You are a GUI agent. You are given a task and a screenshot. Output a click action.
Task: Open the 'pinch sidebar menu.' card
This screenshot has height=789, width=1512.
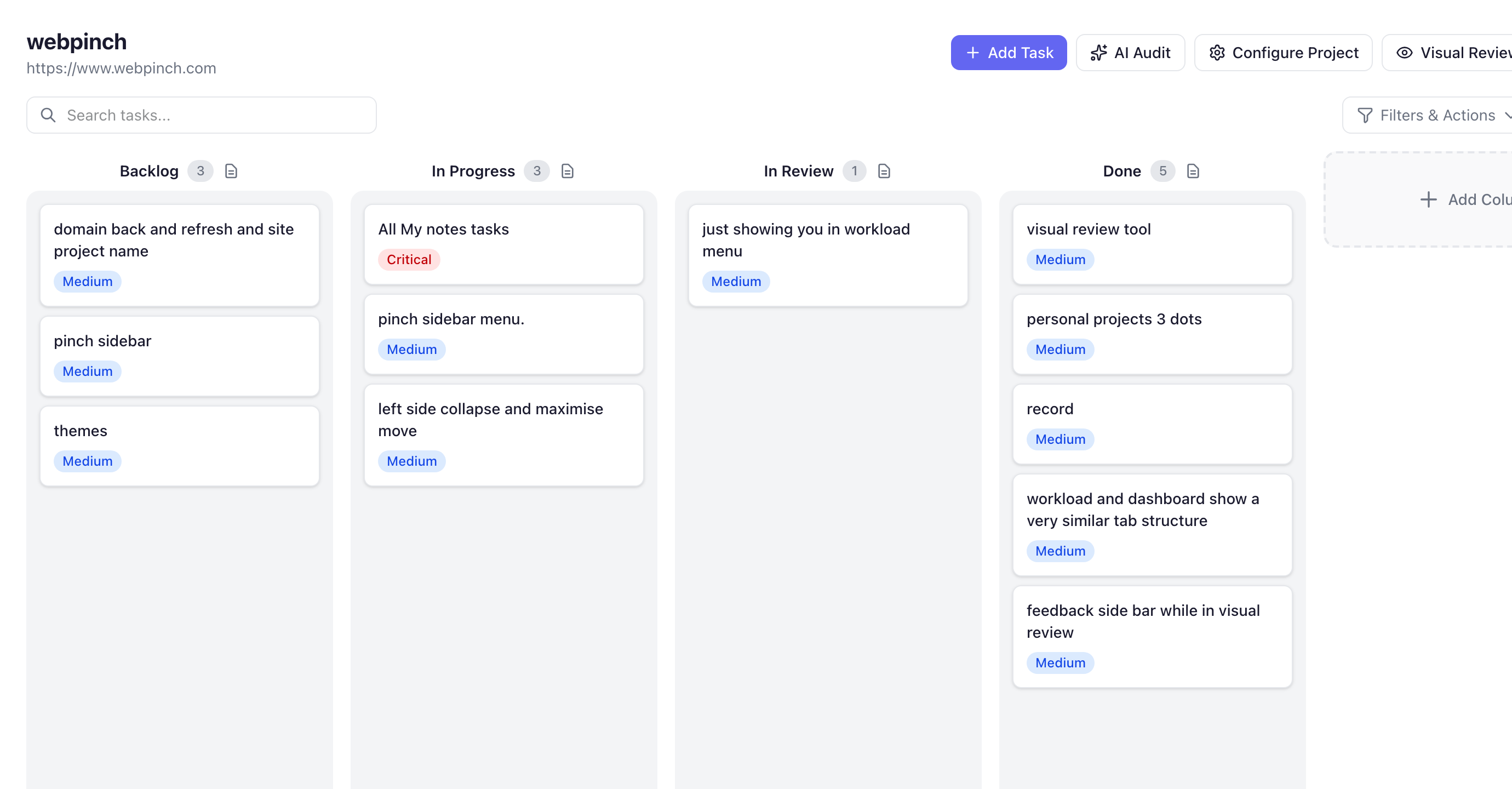(503, 335)
